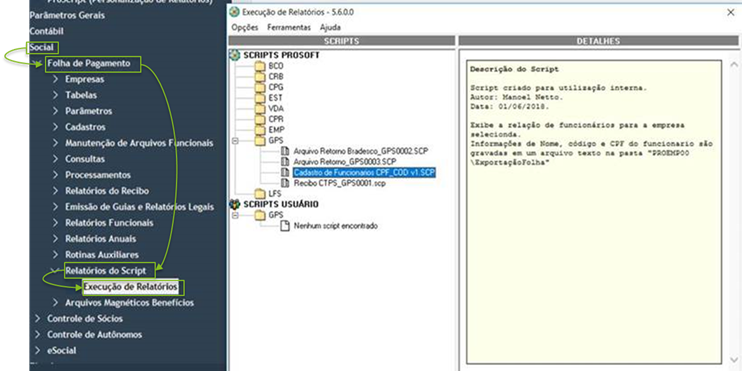Click the 'Nenhum script encontrado' text
Viewport: 742px width, 371px height.
[336, 226]
